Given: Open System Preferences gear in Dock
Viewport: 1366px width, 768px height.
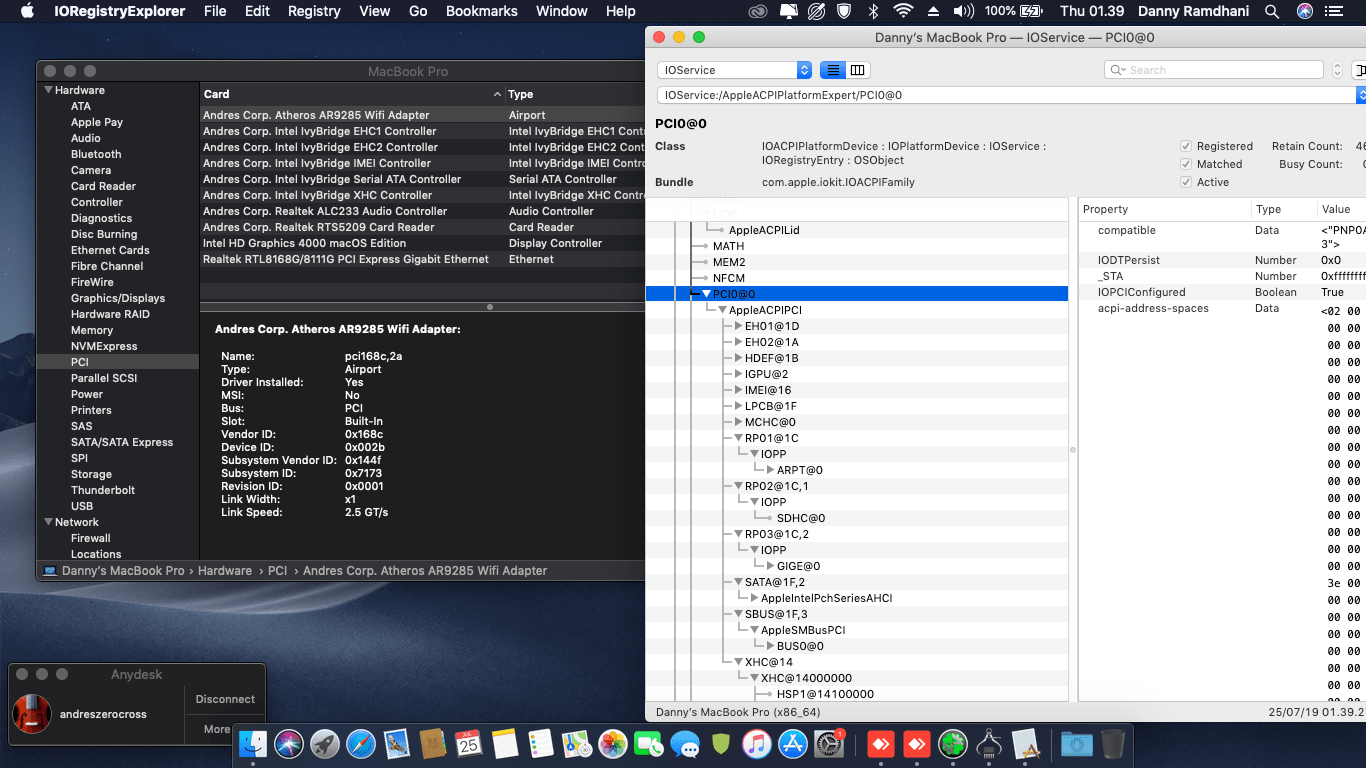Looking at the screenshot, I should click(830, 743).
